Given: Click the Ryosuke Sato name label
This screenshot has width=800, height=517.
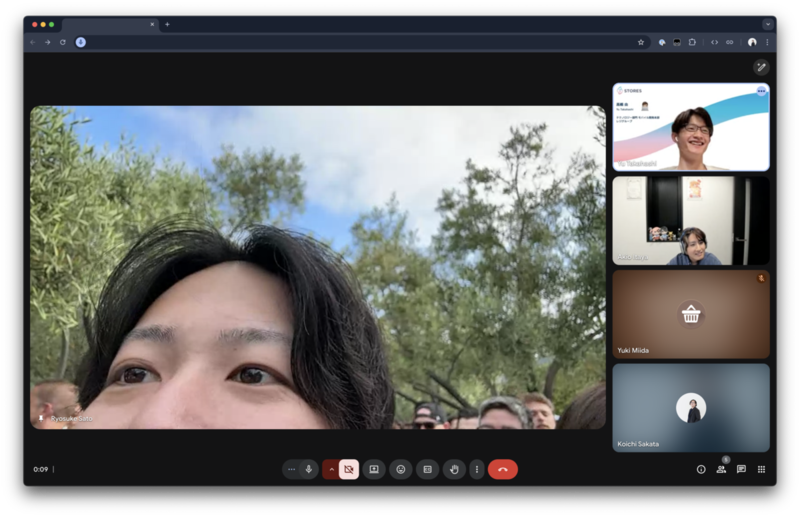Looking at the screenshot, I should (71, 418).
